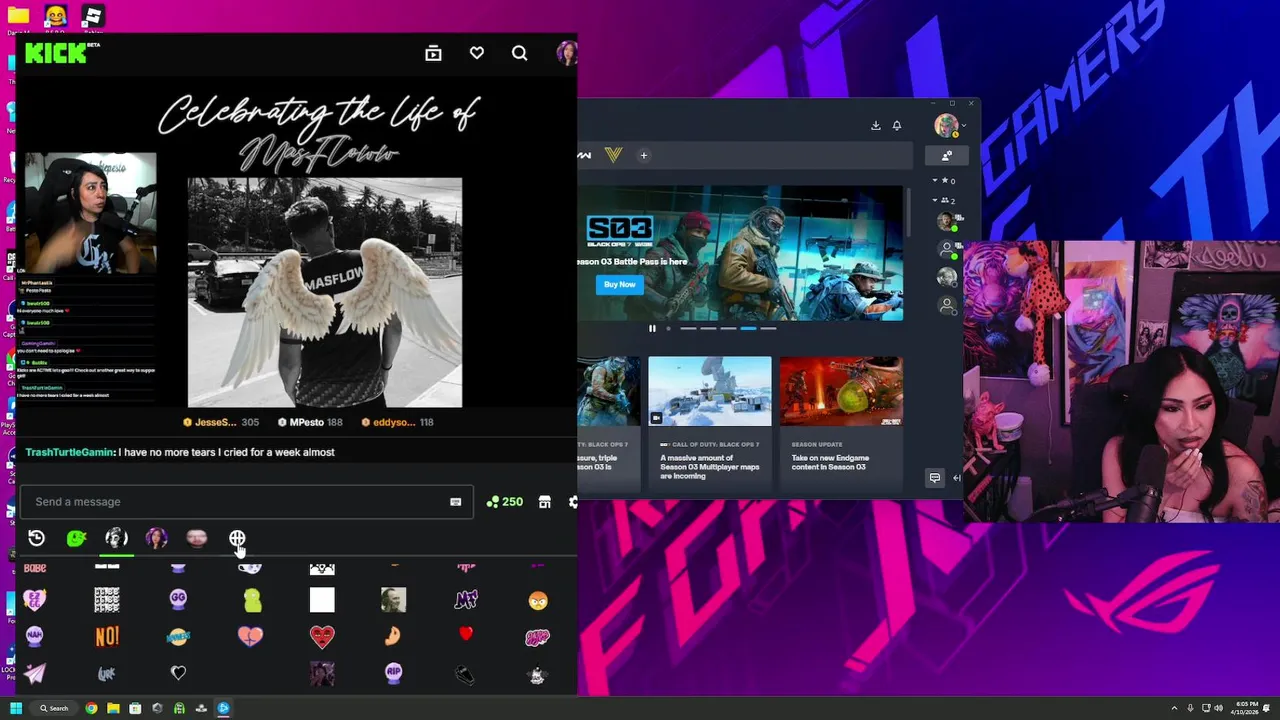Open the Kick following heart icon
This screenshot has height=720, width=1280.
click(x=477, y=53)
